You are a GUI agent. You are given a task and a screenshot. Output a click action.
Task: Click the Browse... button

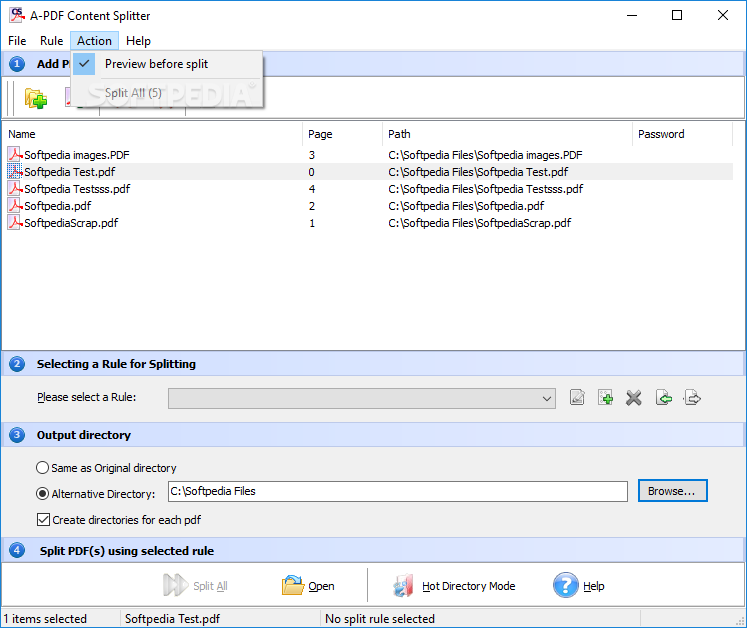(672, 491)
